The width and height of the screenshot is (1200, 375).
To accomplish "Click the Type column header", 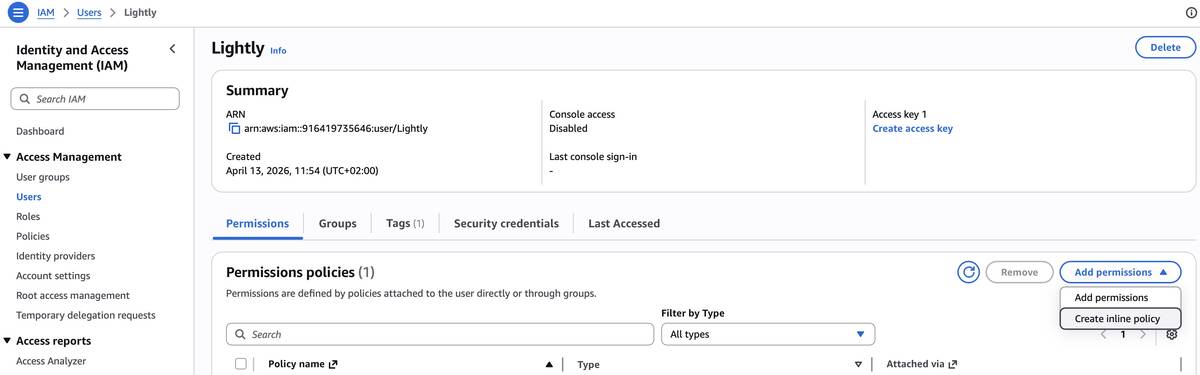I will [589, 364].
